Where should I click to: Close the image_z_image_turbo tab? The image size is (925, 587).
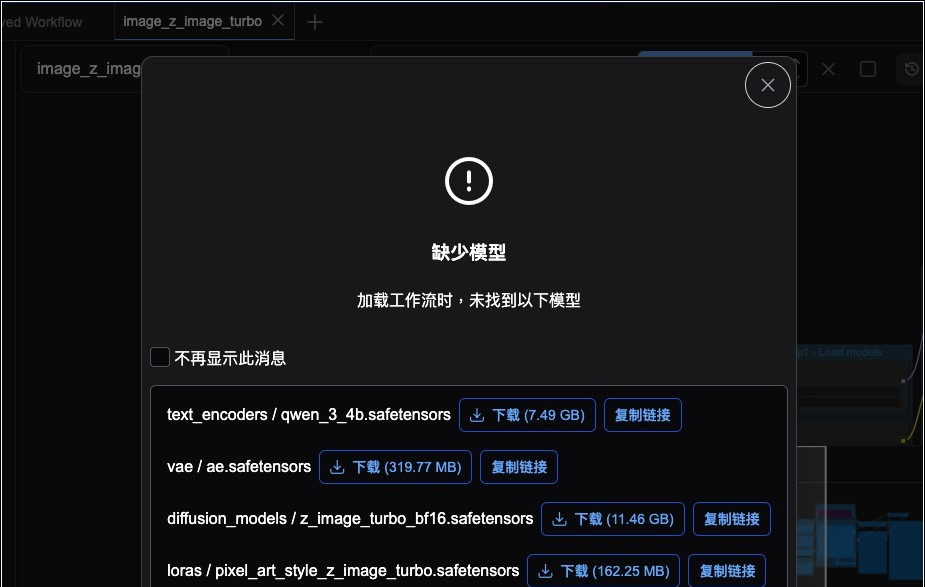pyautogui.click(x=277, y=19)
